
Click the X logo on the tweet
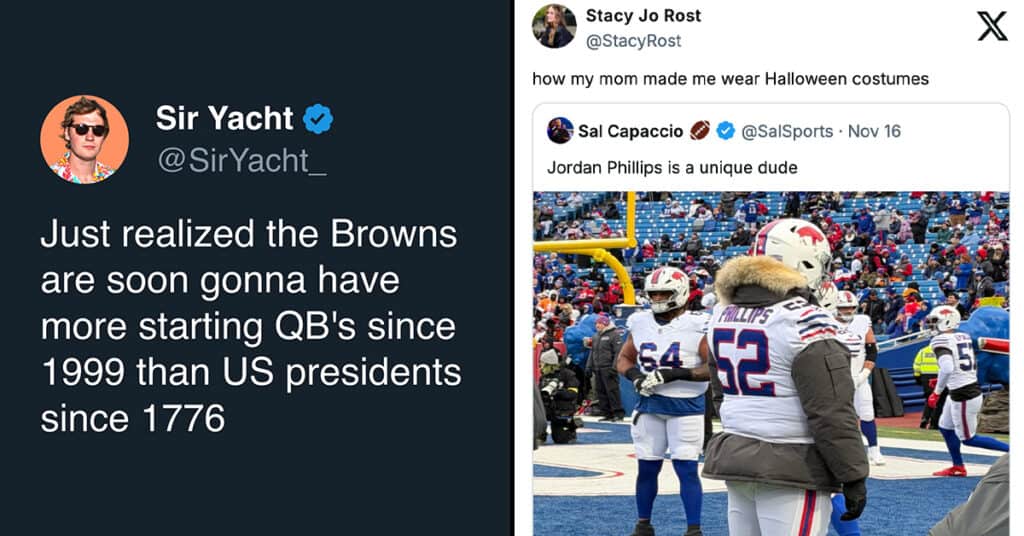pyautogui.click(x=992, y=26)
